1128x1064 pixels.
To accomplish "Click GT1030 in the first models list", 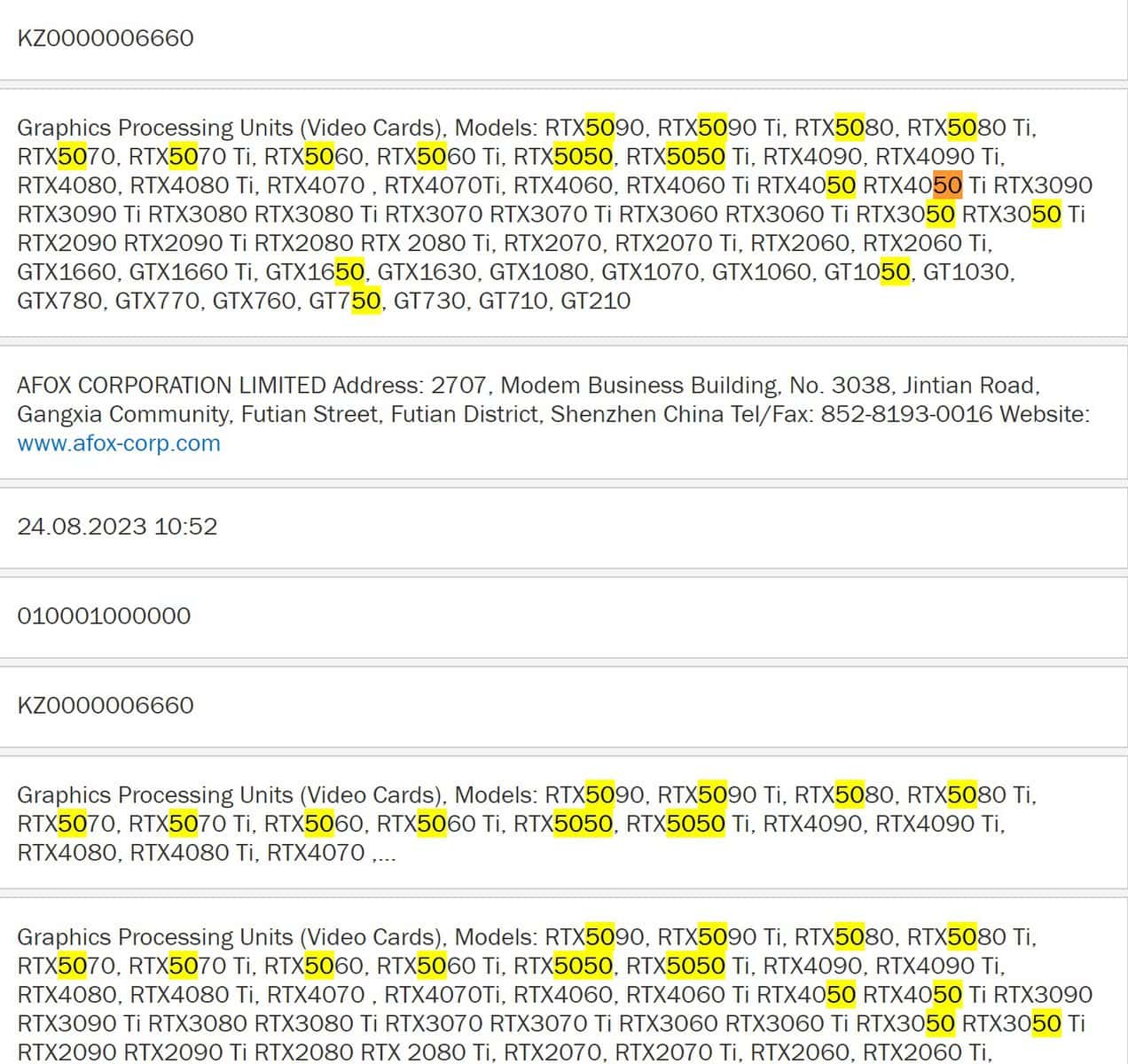I will coord(966,271).
